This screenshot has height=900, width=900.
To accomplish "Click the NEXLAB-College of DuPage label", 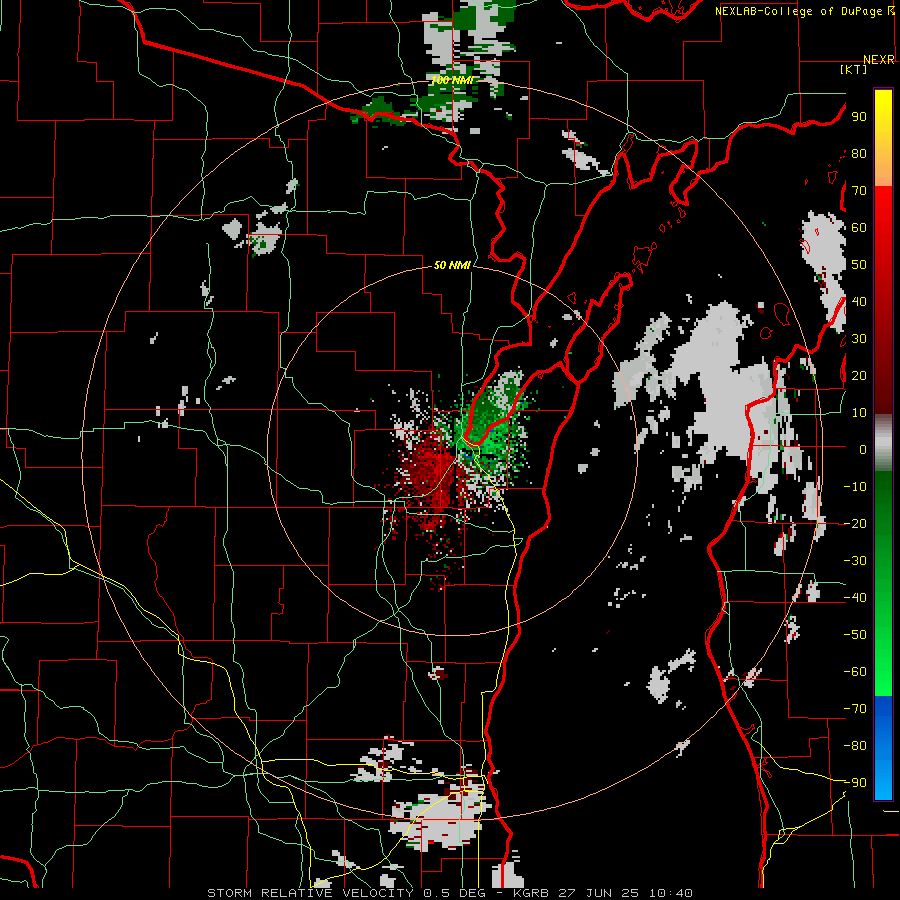I will [798, 11].
